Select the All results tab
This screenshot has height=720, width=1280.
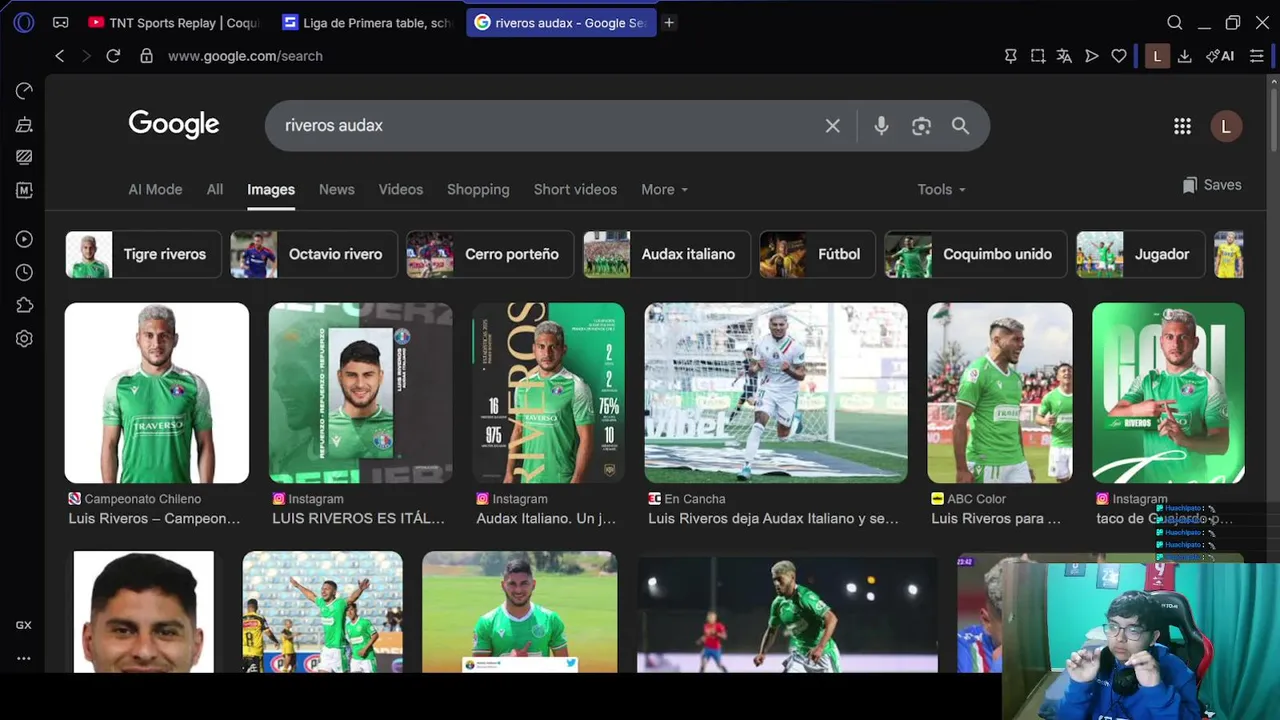tap(215, 189)
